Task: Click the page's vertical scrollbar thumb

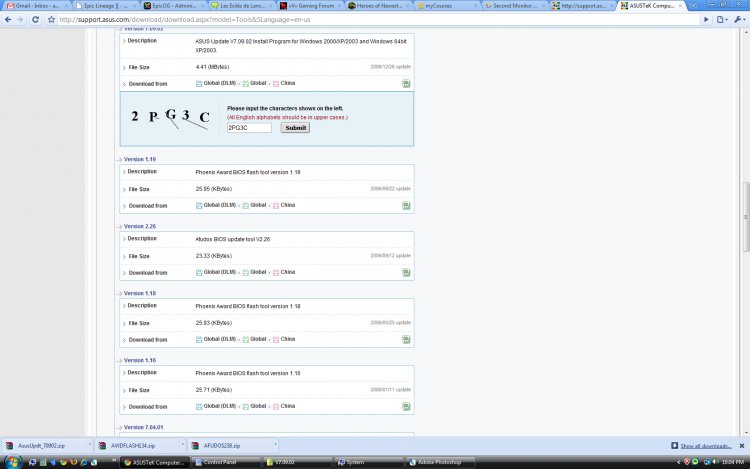Action: 745,217
